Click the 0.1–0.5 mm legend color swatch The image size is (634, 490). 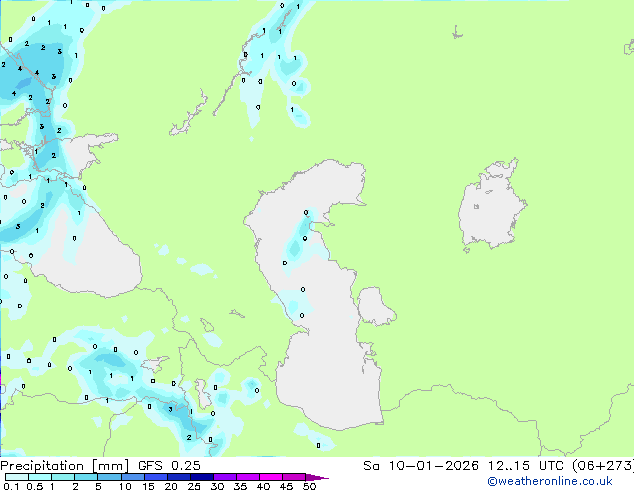pyautogui.click(x=17, y=477)
